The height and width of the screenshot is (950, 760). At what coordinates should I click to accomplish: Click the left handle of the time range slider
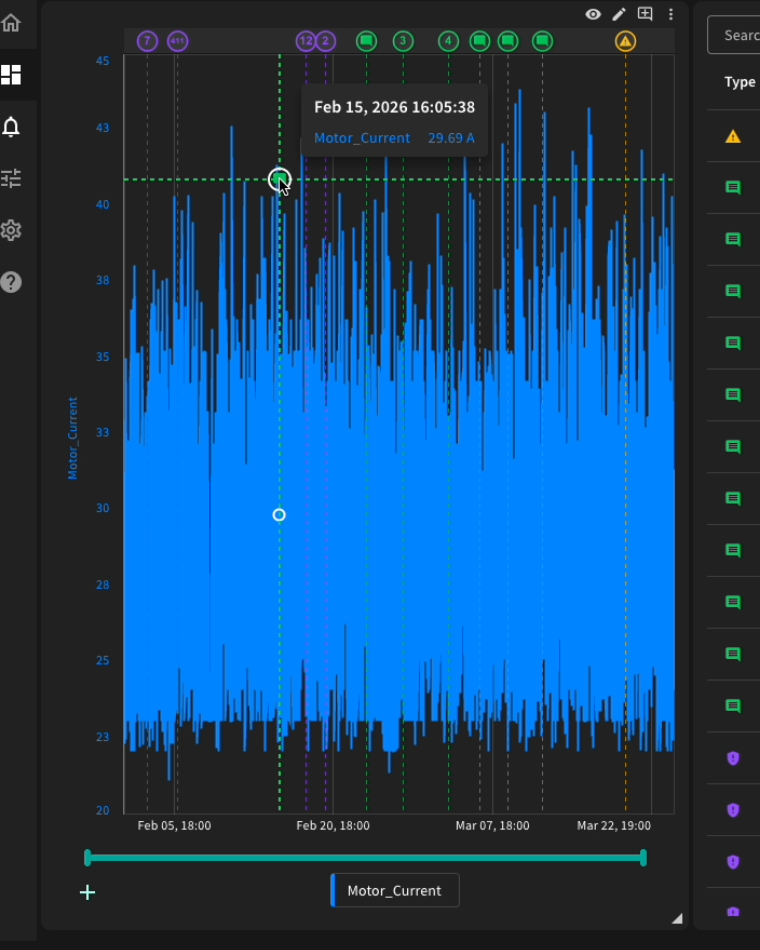[88, 858]
